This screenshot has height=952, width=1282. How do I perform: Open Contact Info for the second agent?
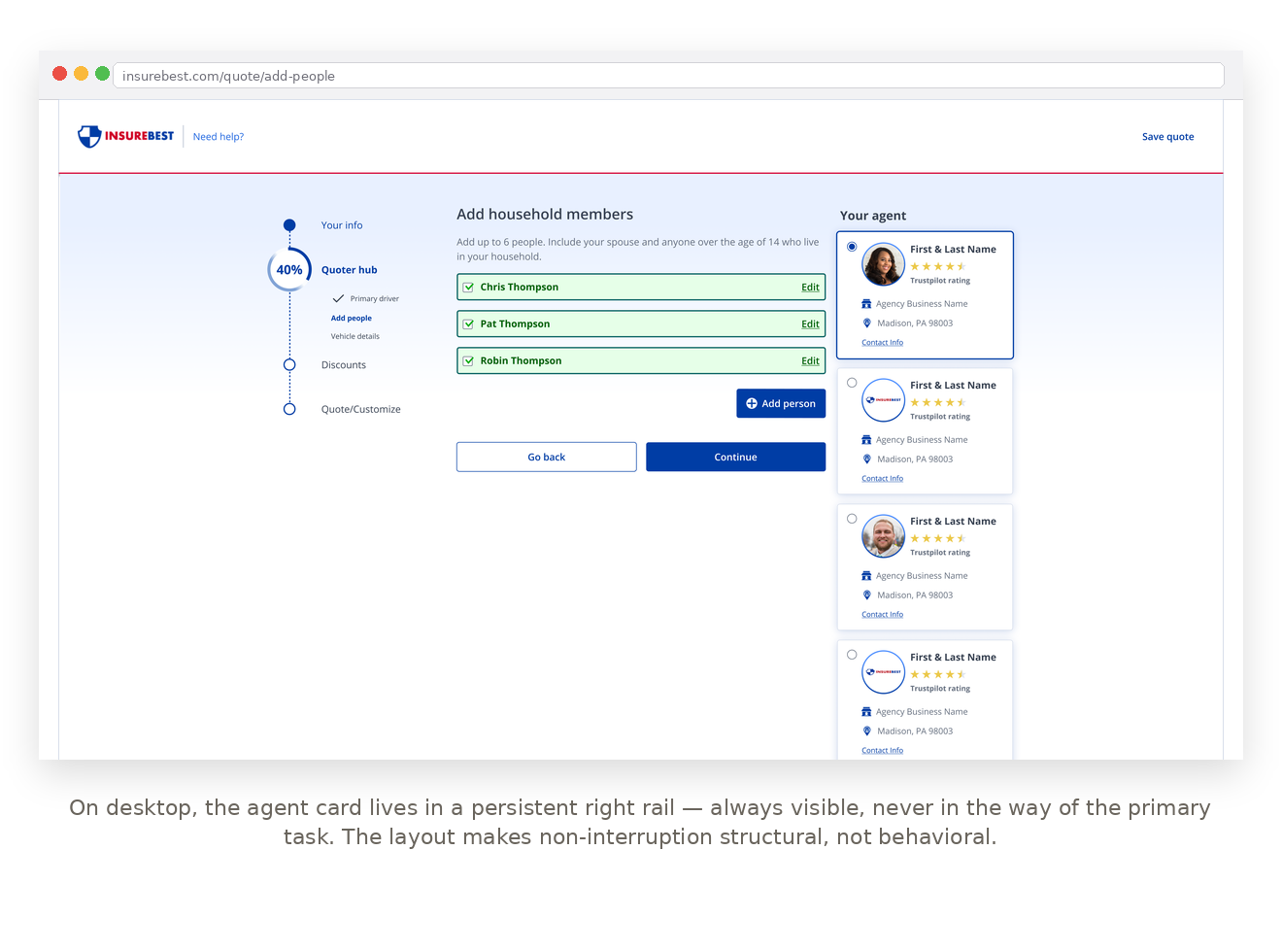coord(882,479)
